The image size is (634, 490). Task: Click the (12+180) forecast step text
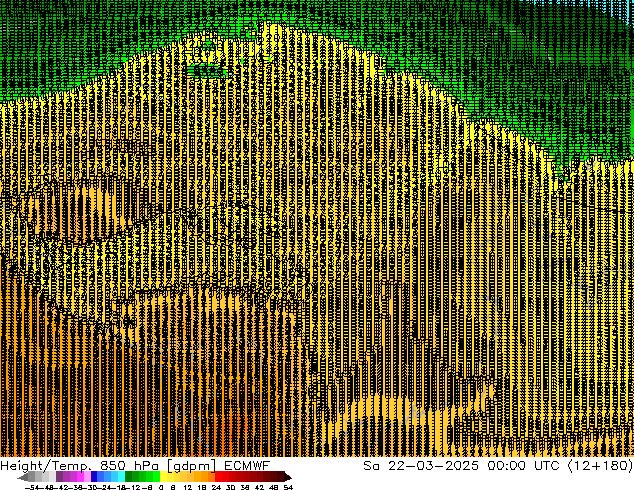[x=600, y=465]
